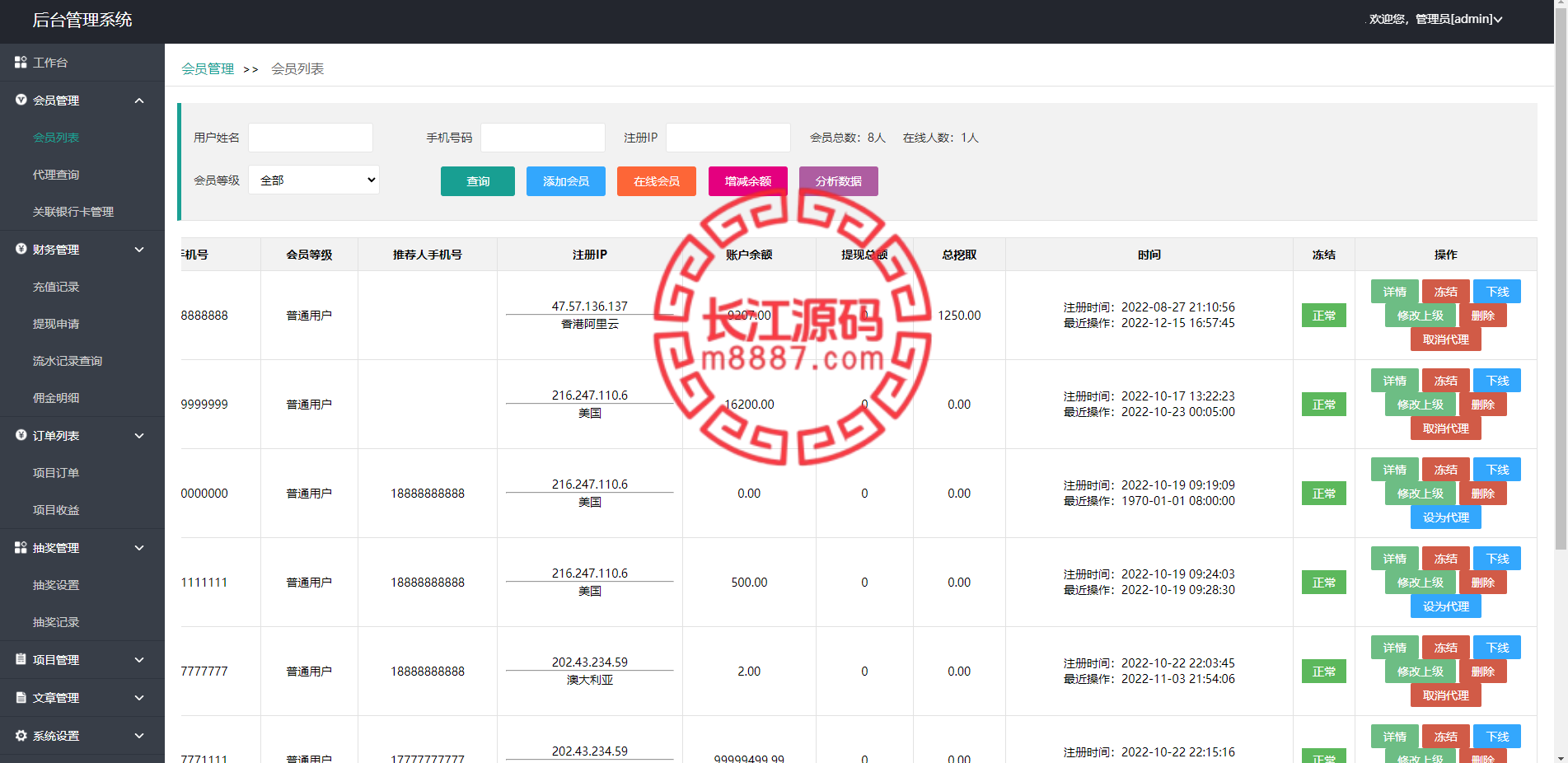1568x763 pixels.
Task: Open 关联银行卡管理 in the sidebar
Action: 73,212
